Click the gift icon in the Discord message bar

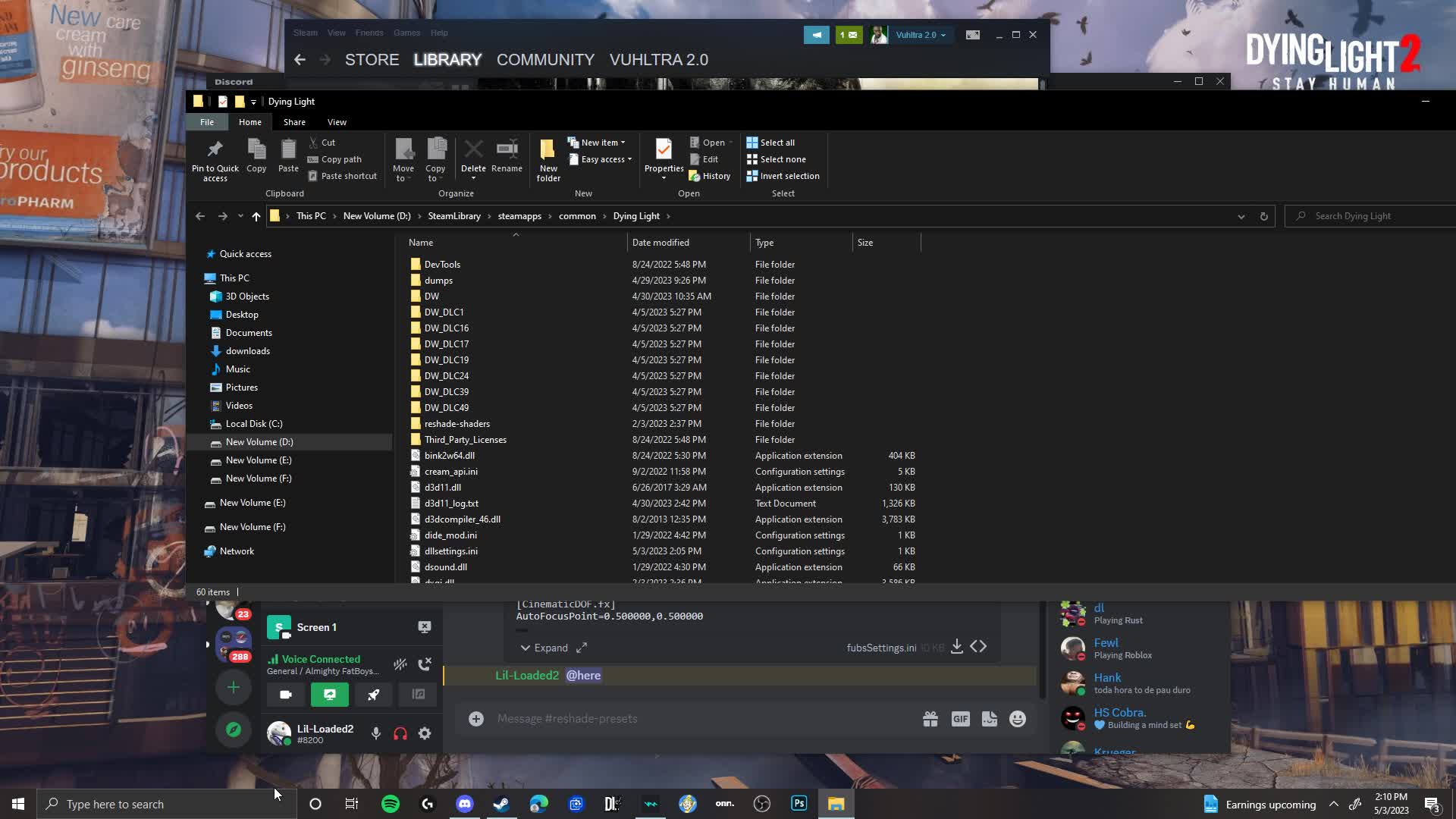pyautogui.click(x=930, y=718)
